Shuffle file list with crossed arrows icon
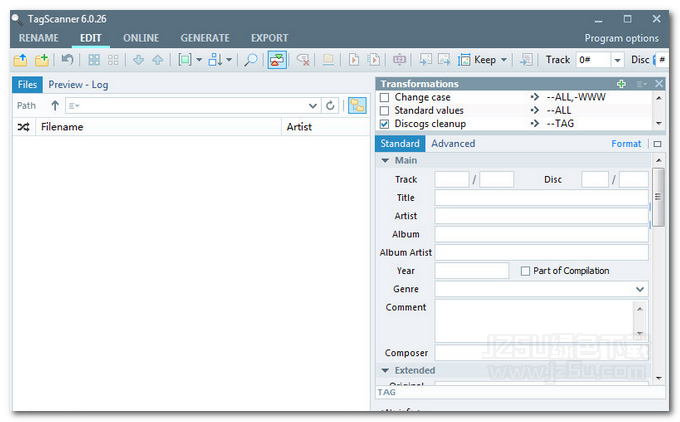Screen dimensions: 680x422 [x=23, y=127]
